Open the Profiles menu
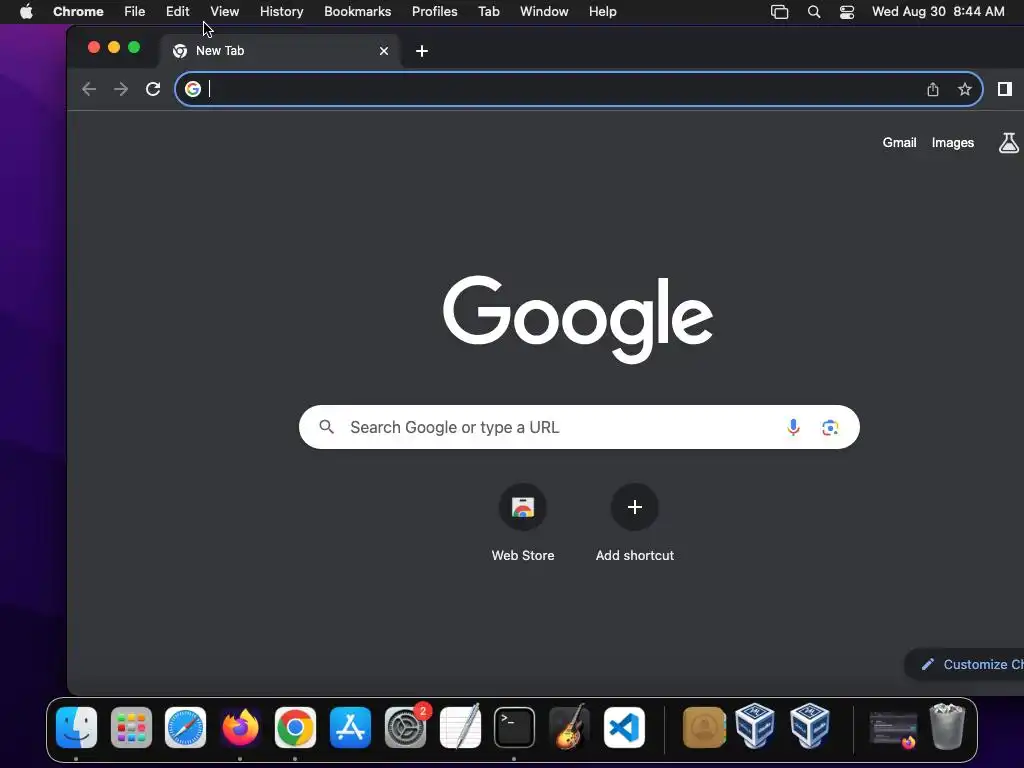This screenshot has height=768, width=1024. tap(434, 12)
